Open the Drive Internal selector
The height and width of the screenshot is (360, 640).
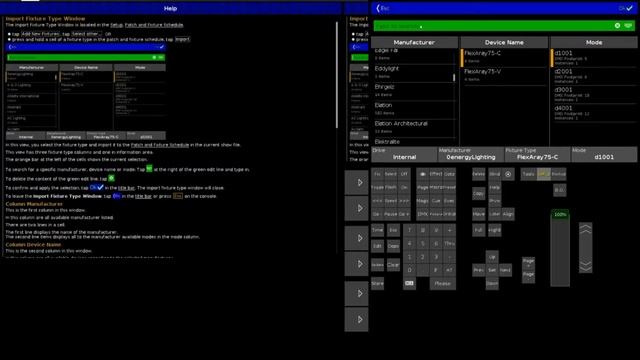(x=404, y=154)
